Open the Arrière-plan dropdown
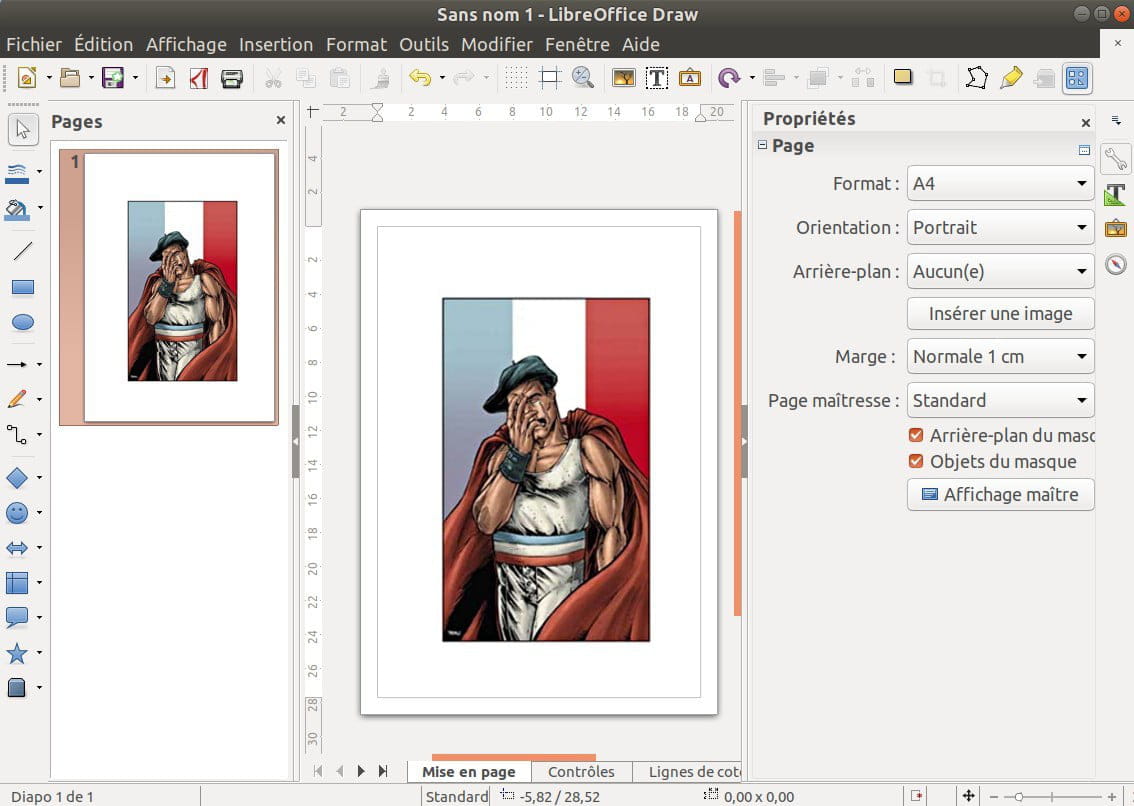This screenshot has height=806, width=1134. pos(1000,271)
